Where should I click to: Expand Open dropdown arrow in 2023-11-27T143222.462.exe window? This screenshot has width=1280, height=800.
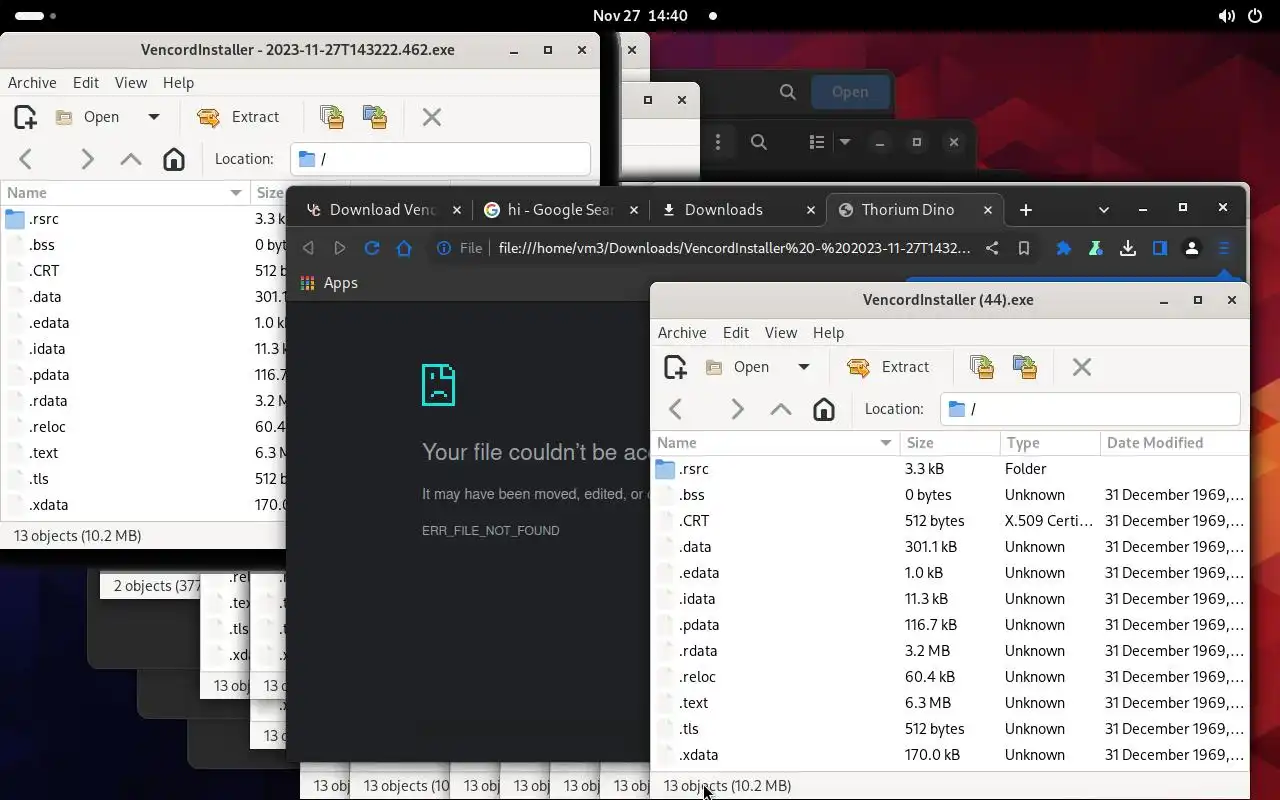pyautogui.click(x=154, y=117)
